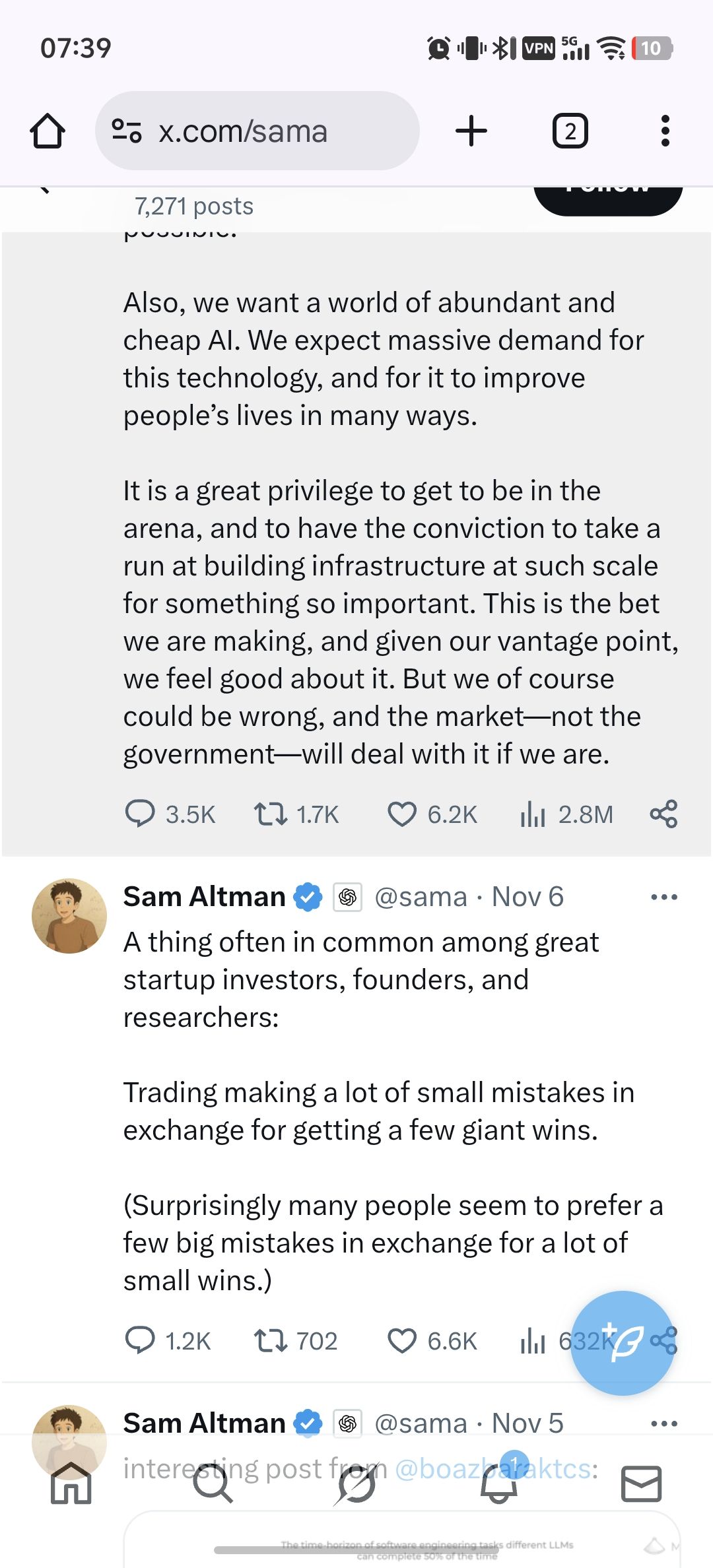Image resolution: width=713 pixels, height=1568 pixels.
Task: Tap the browser home icon
Action: 48,131
